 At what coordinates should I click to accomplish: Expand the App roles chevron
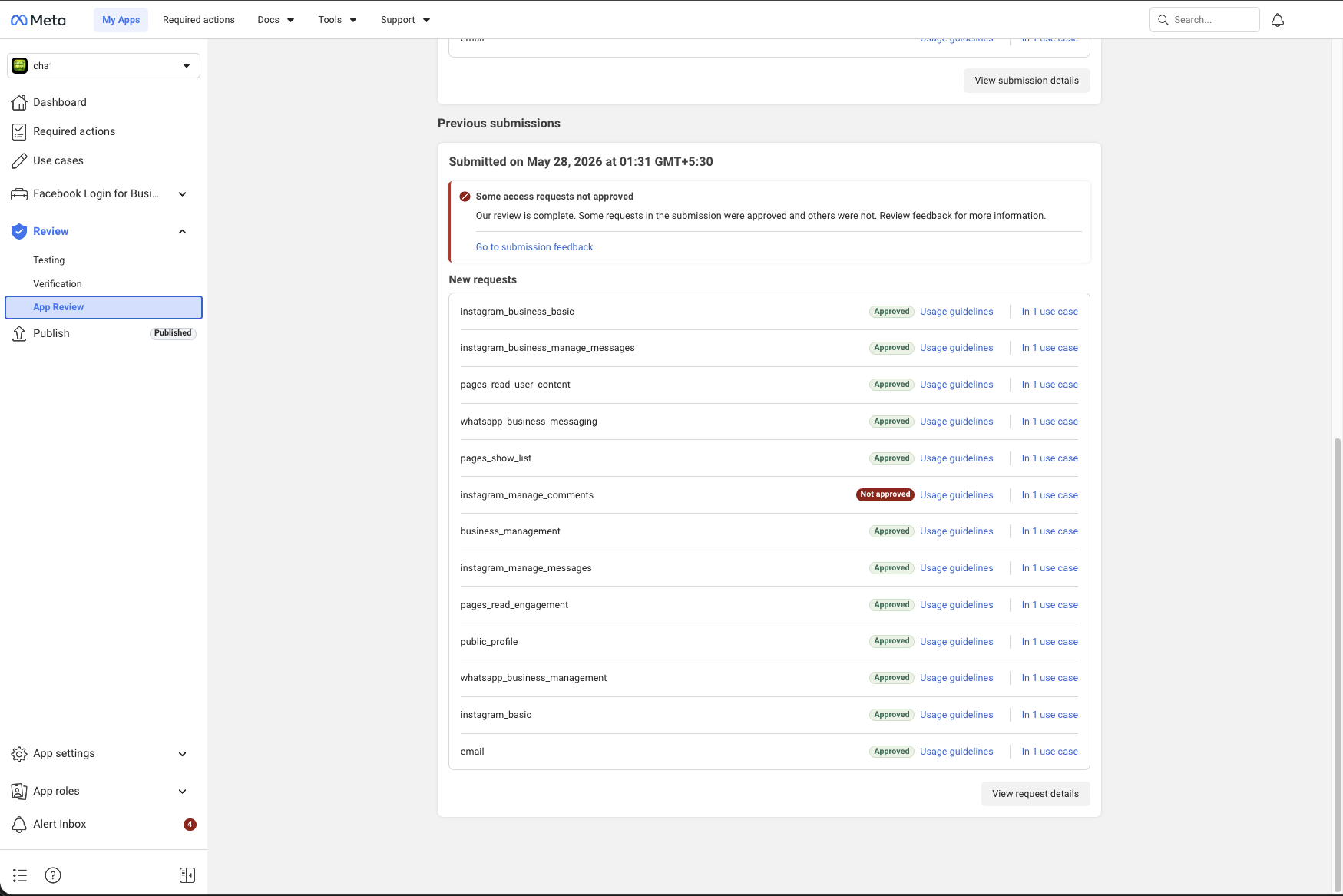pos(183,792)
